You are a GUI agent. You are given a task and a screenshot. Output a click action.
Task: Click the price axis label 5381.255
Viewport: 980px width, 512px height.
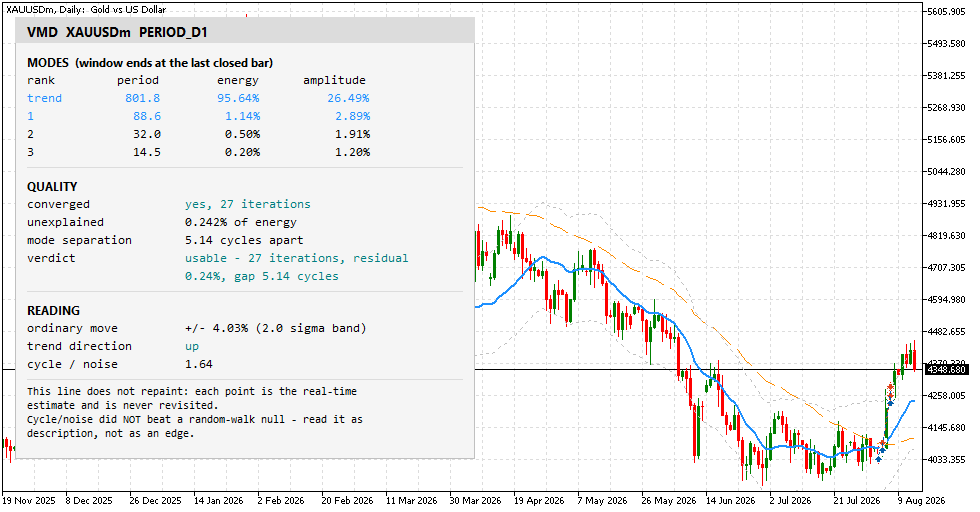click(x=946, y=76)
